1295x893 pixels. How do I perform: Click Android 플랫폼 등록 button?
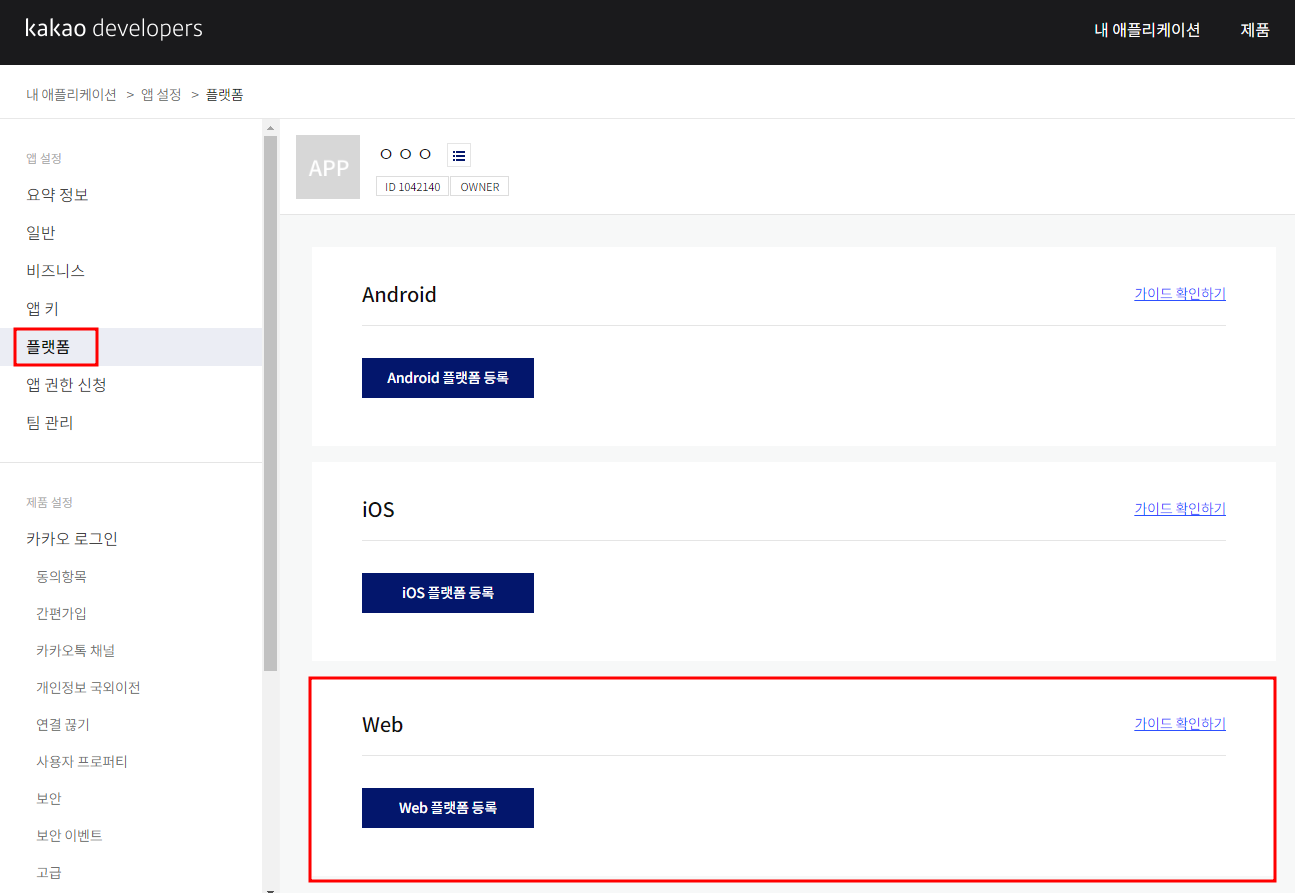[448, 378]
